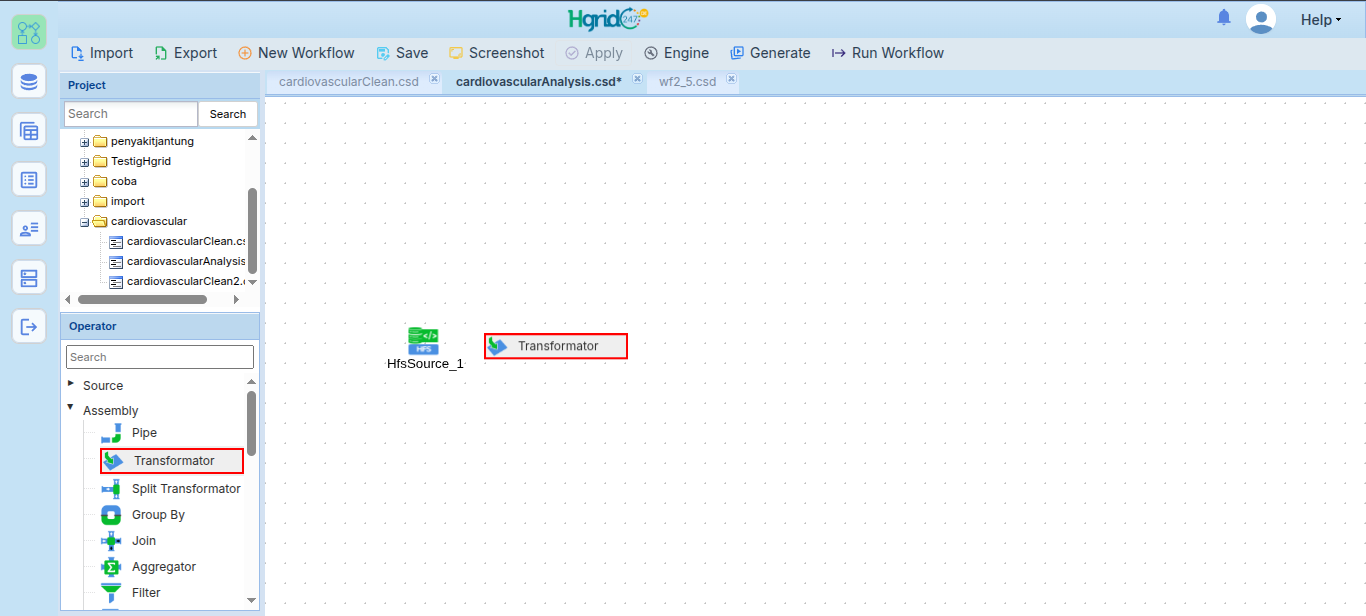Open the database icon in the sidebar
Viewport: 1366px width, 616px height.
point(29,81)
